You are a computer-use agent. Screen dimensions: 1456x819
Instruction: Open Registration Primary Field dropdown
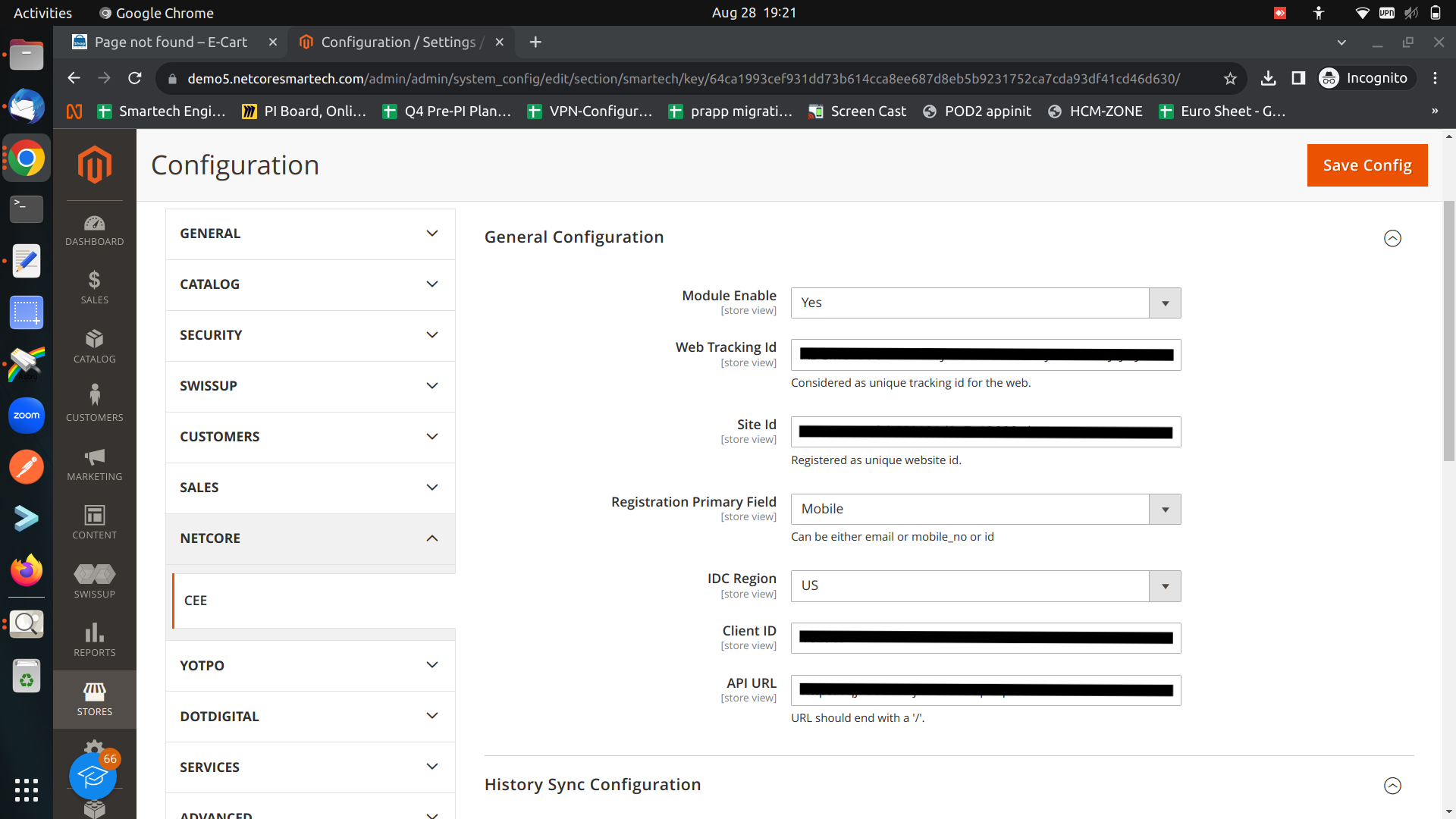[985, 509]
